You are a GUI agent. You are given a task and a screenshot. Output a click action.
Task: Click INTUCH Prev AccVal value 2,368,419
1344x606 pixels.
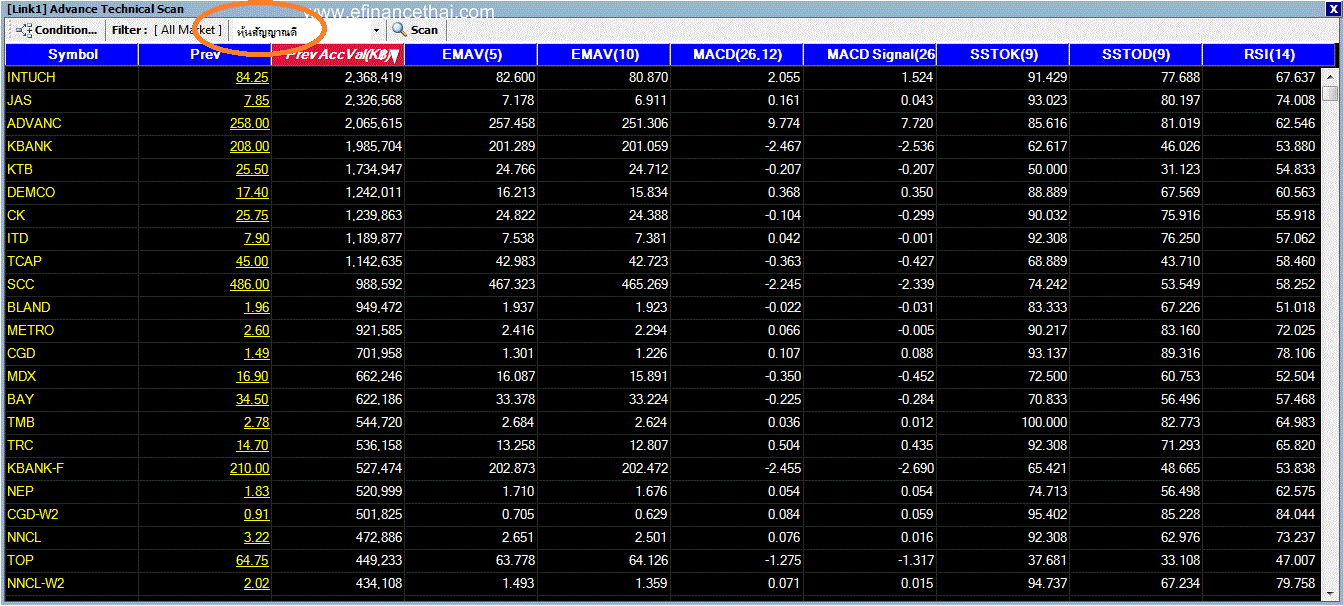(373, 77)
